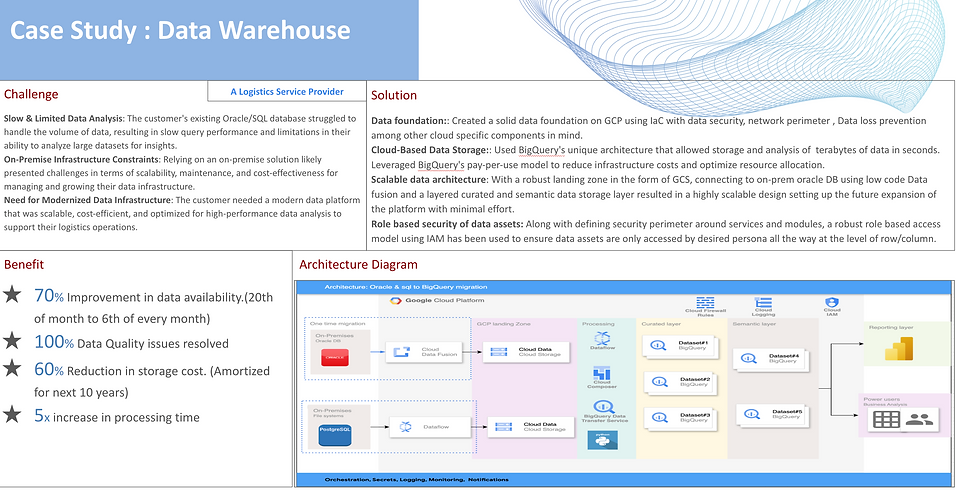Click the Power BI icon in the Reporting layer

pyautogui.click(x=897, y=349)
